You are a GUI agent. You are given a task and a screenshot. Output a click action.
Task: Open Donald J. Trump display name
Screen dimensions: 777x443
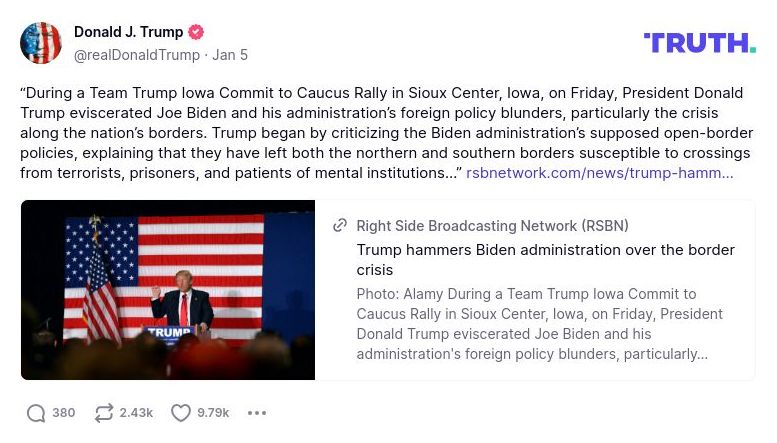pyautogui.click(x=129, y=32)
